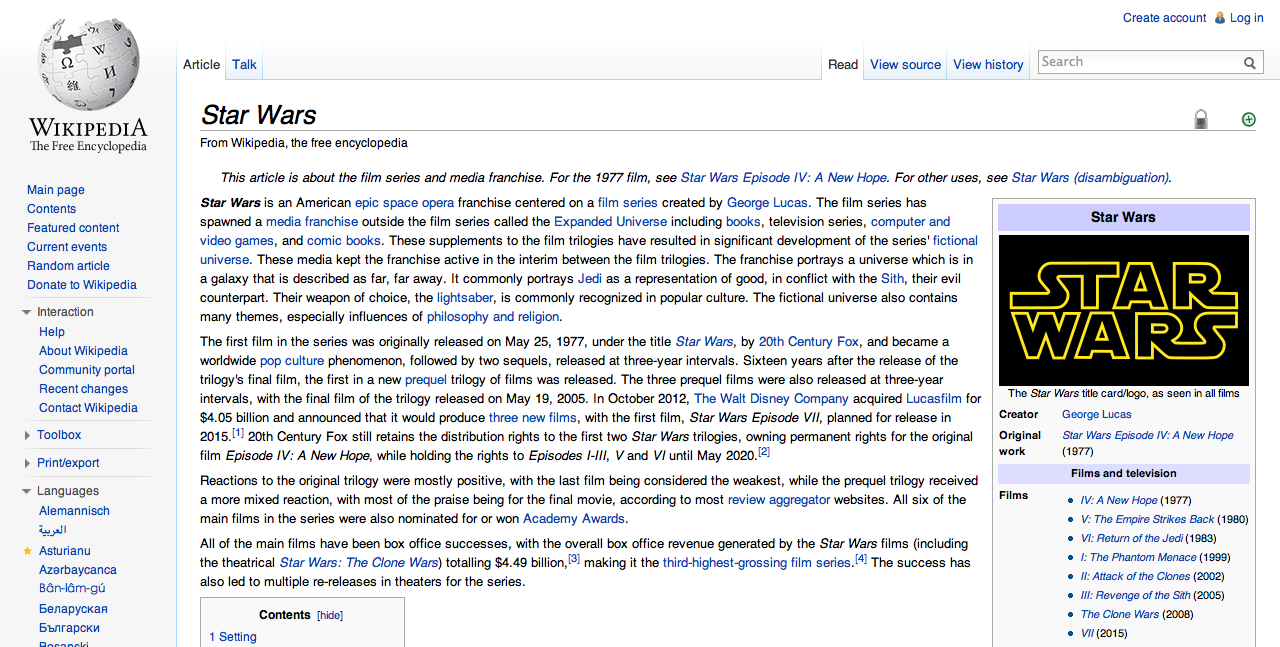
Task: Follow the review aggregator link
Action: click(x=779, y=500)
